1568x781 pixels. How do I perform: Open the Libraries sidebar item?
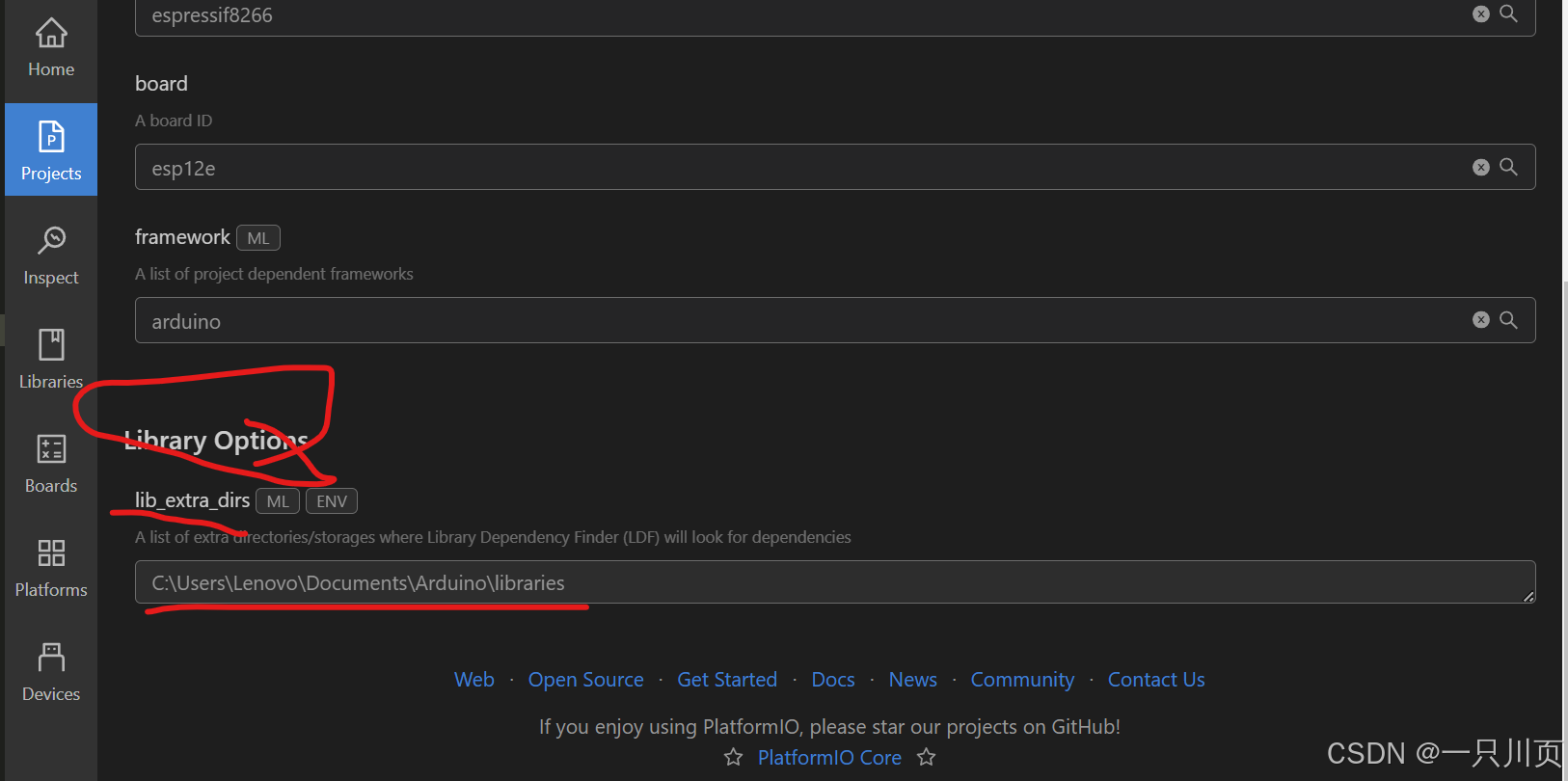point(51,360)
